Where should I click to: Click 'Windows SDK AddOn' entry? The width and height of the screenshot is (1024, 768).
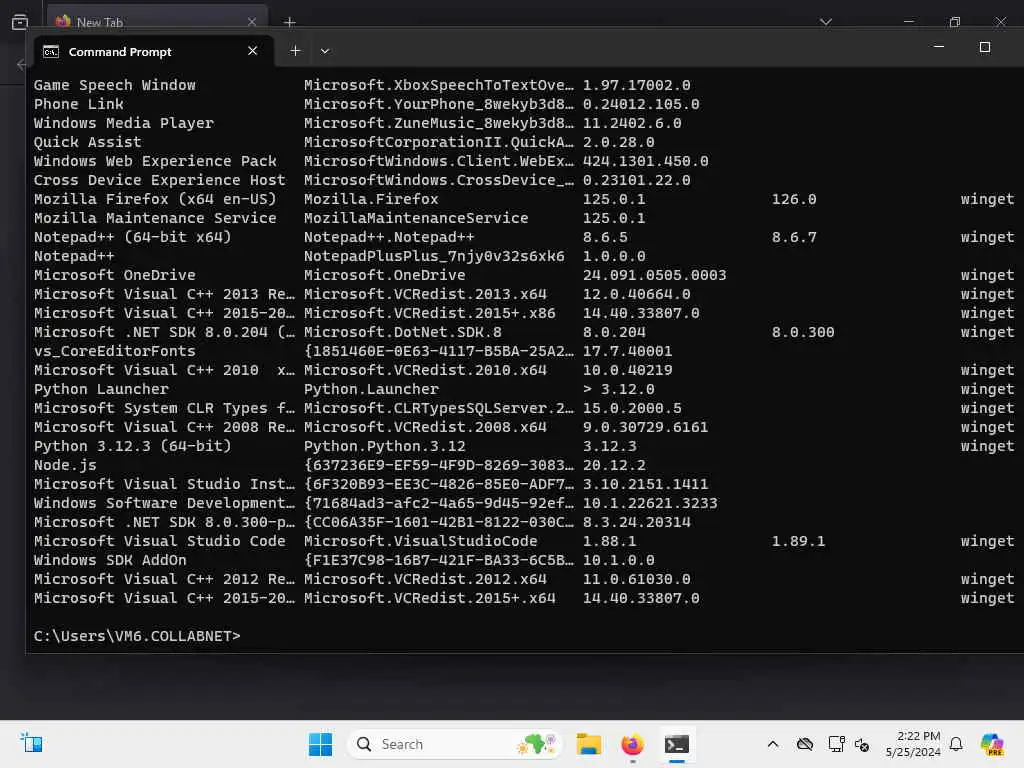coord(110,560)
